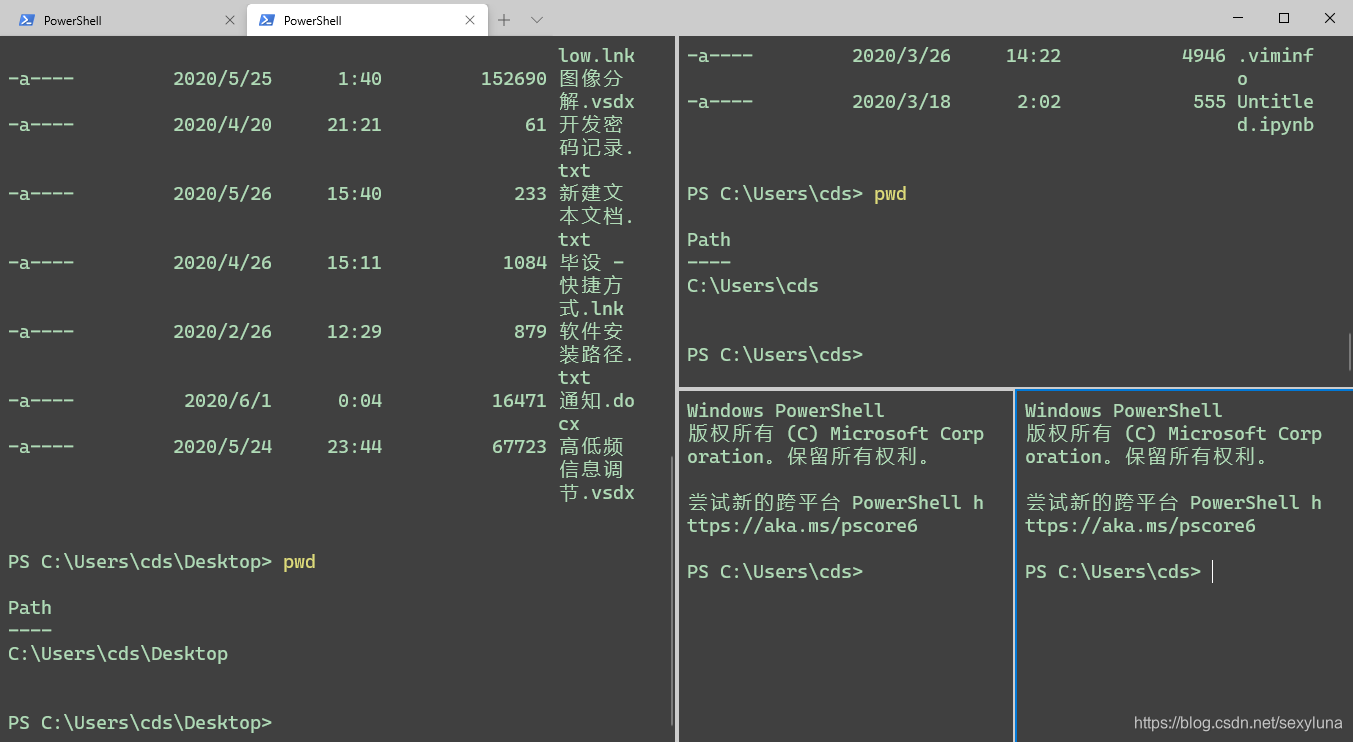The image size is (1353, 742).
Task: Click file name 图像分解.vsdx
Action: (x=597, y=90)
